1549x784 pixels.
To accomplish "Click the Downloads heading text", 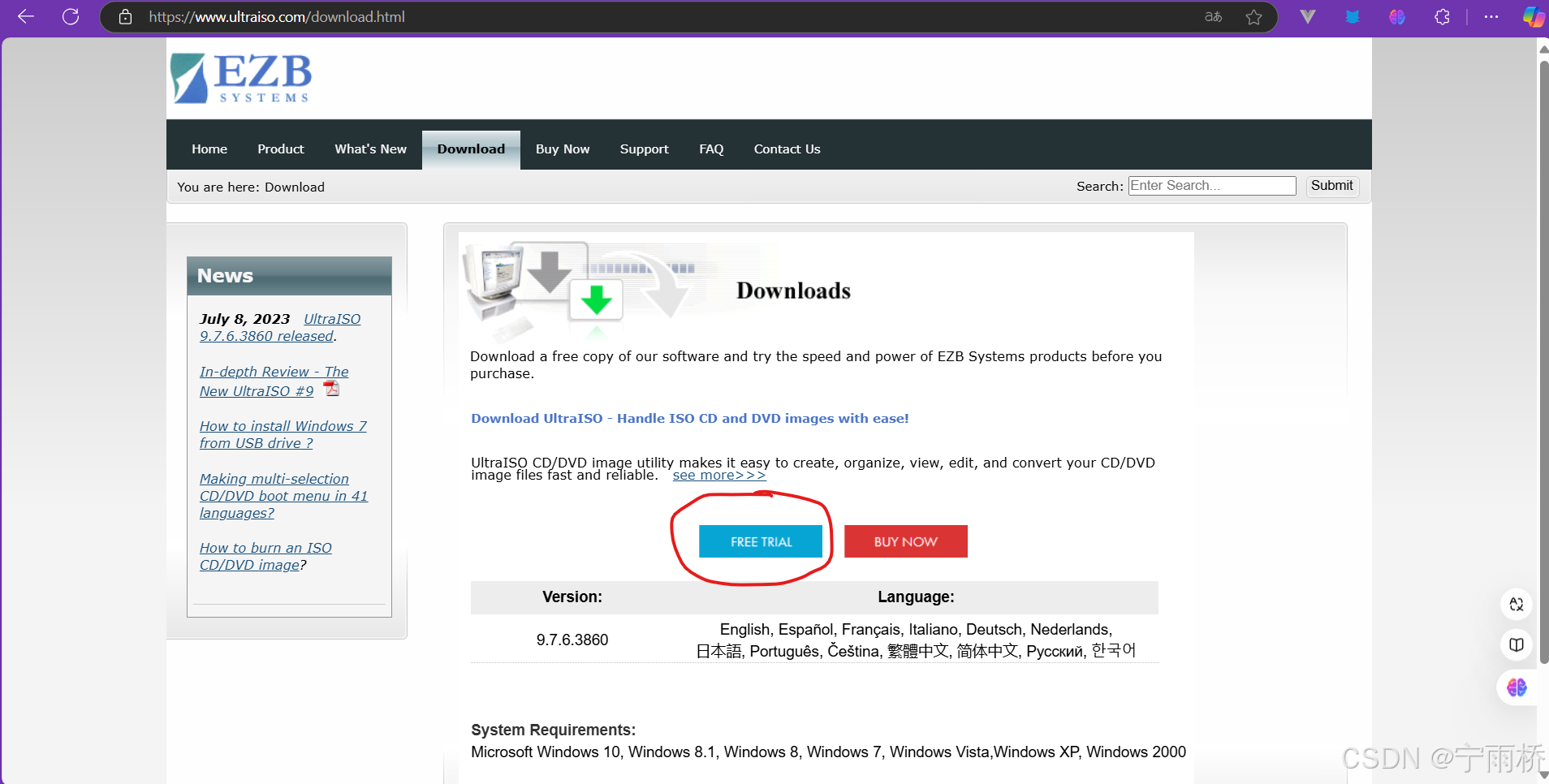I will pyautogui.click(x=793, y=291).
